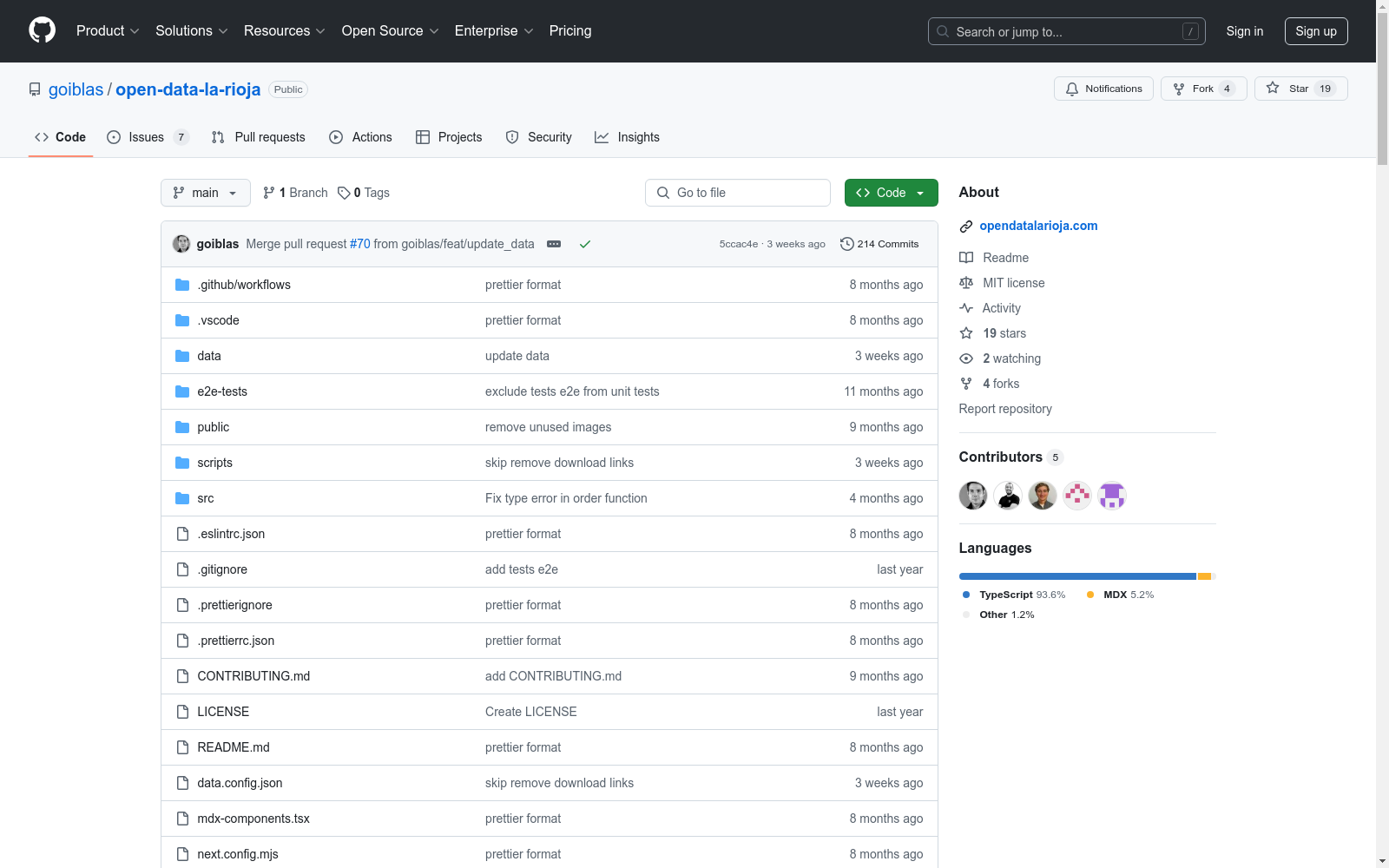
Task: Click the eye icon beside 2 watching
Action: 966,358
